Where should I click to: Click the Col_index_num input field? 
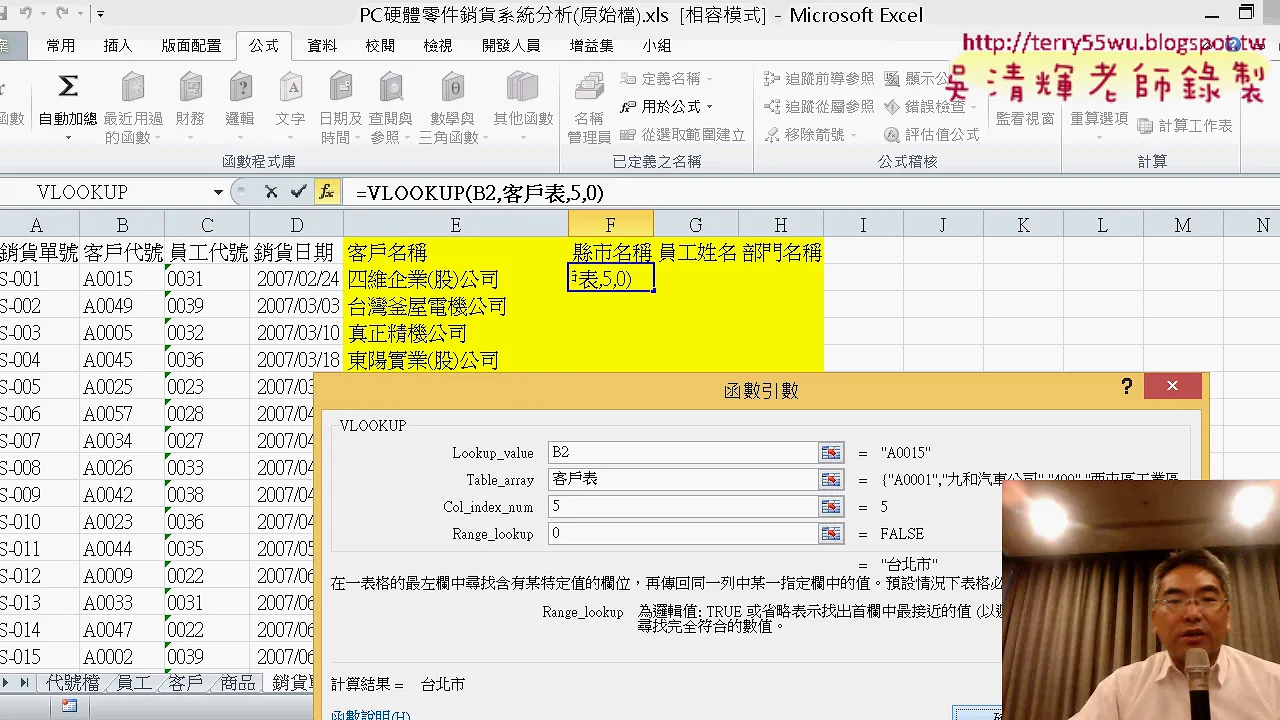[683, 507]
